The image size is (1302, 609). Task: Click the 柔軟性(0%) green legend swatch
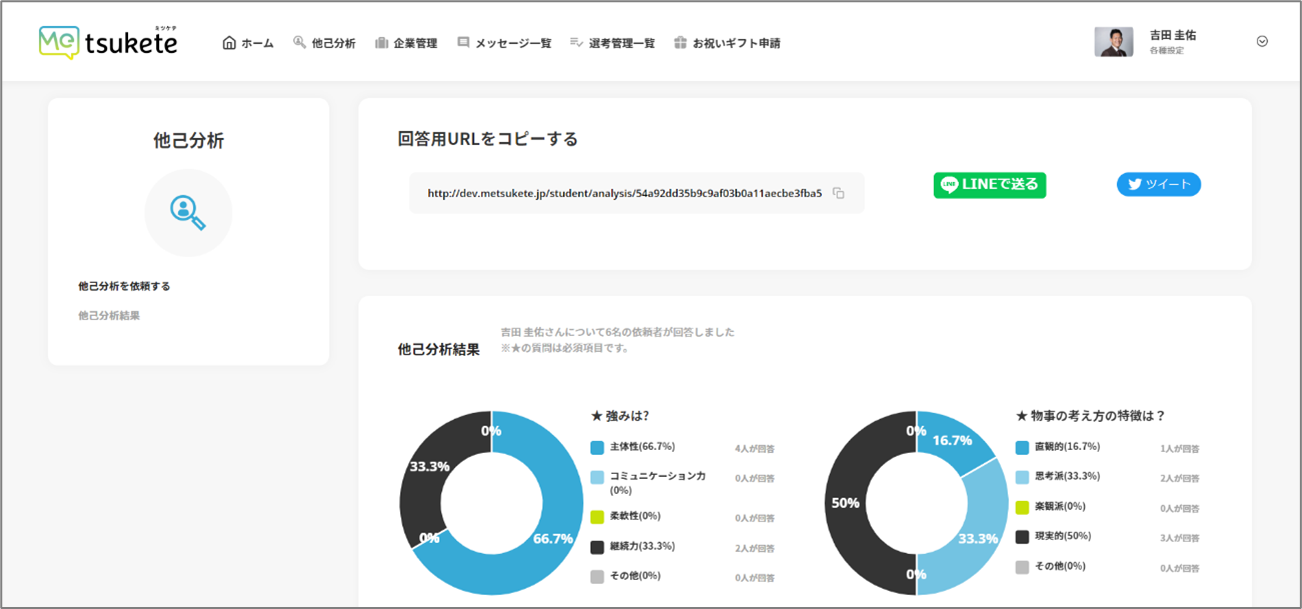(x=597, y=518)
